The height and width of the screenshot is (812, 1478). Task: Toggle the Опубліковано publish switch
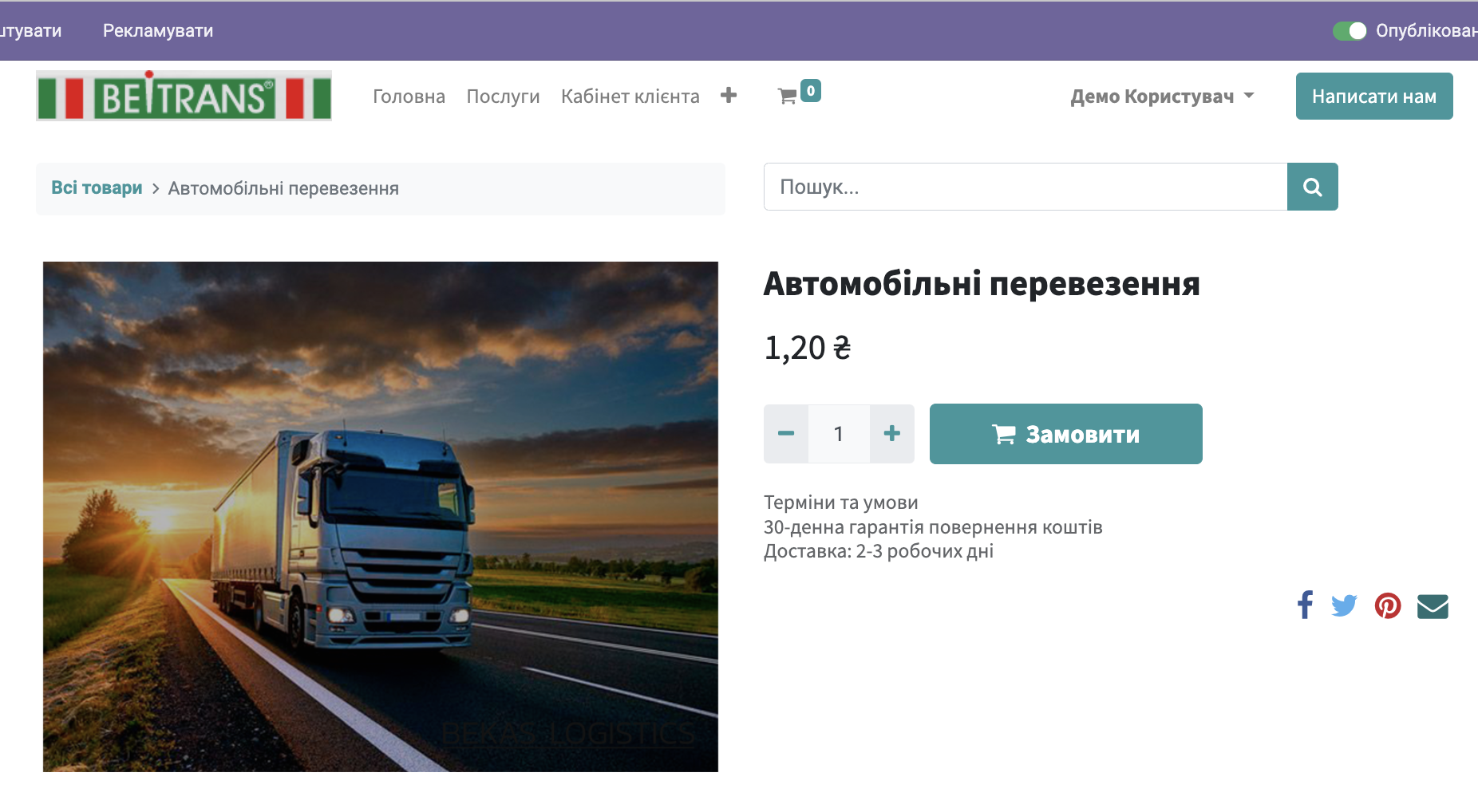point(1350,31)
